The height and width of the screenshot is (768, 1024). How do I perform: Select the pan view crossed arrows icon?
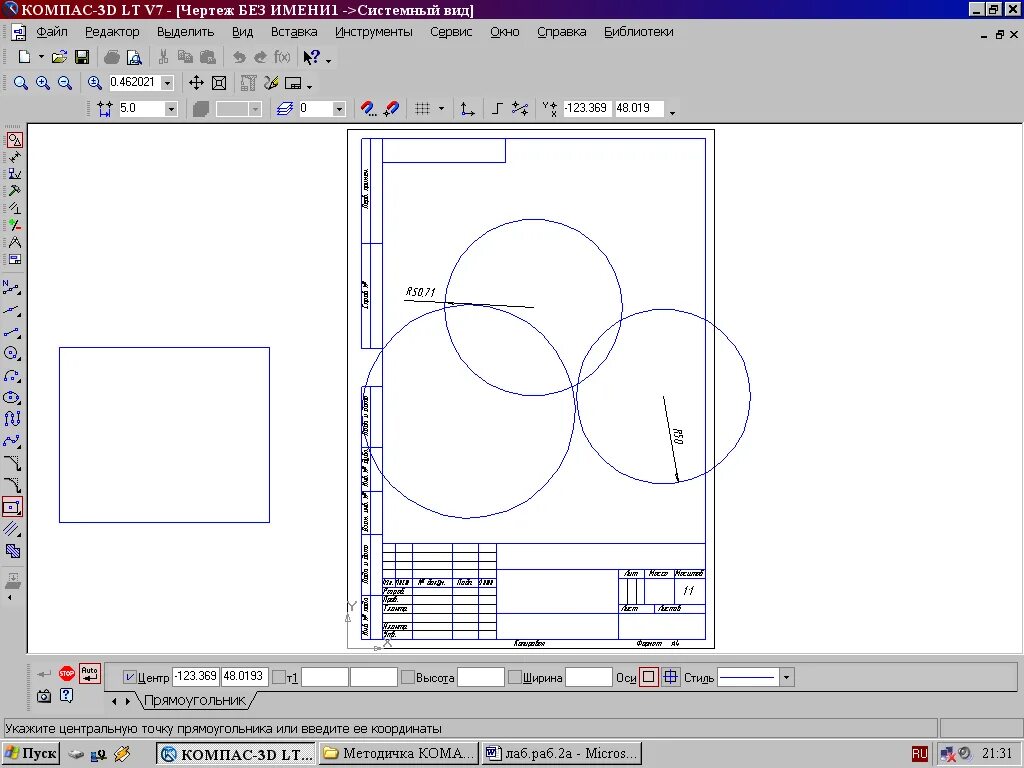pyautogui.click(x=196, y=83)
